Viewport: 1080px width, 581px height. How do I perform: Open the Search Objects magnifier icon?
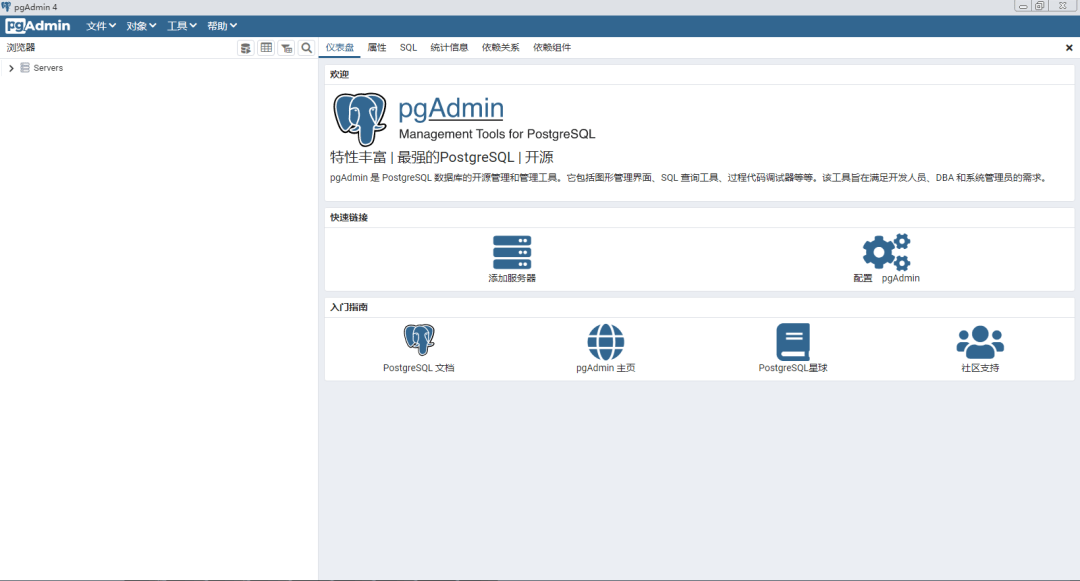(x=307, y=47)
